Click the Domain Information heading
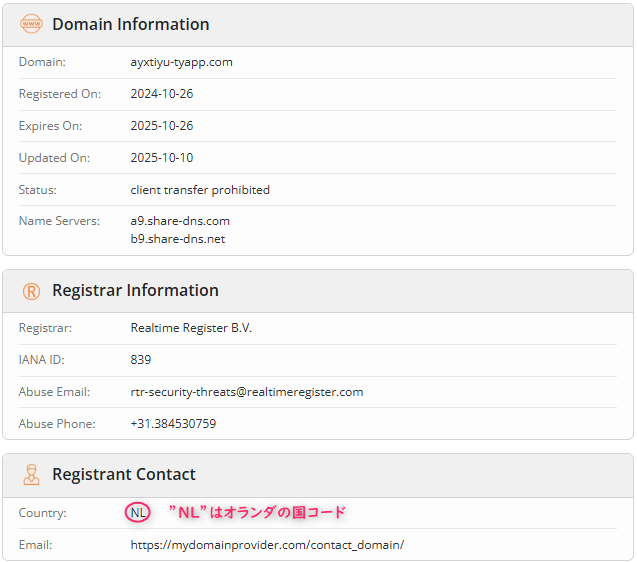The height and width of the screenshot is (562, 637). [130, 24]
